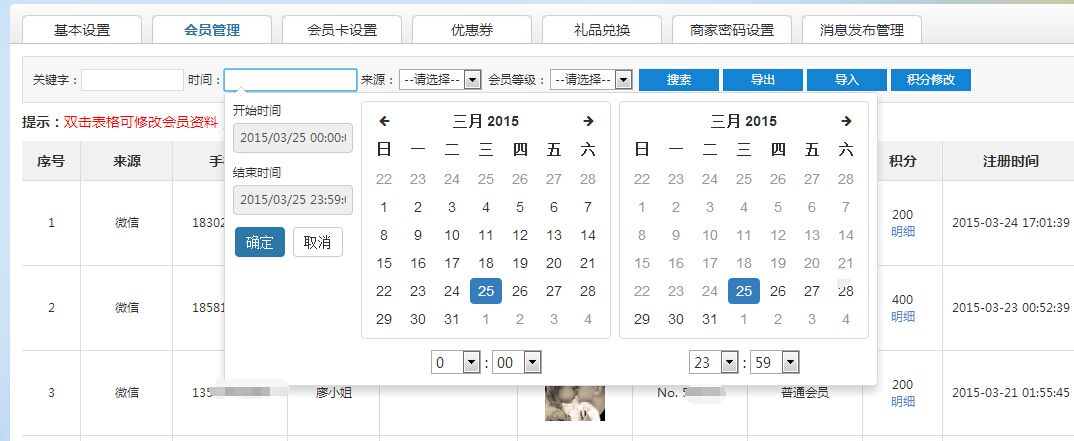Go to previous month in left calendar
The width and height of the screenshot is (1074, 441).
384,121
